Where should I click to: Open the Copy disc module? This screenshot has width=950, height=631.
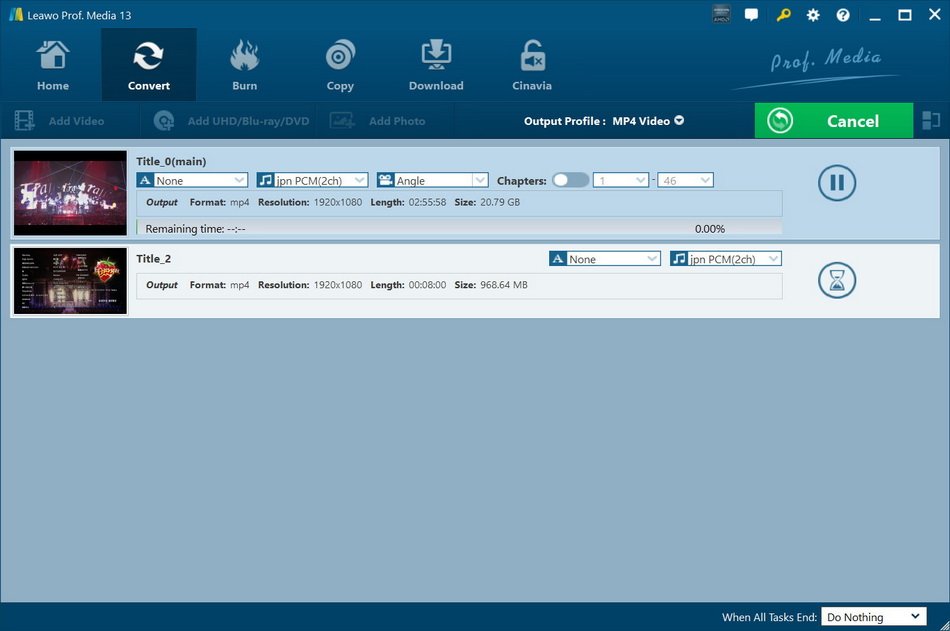coord(340,66)
